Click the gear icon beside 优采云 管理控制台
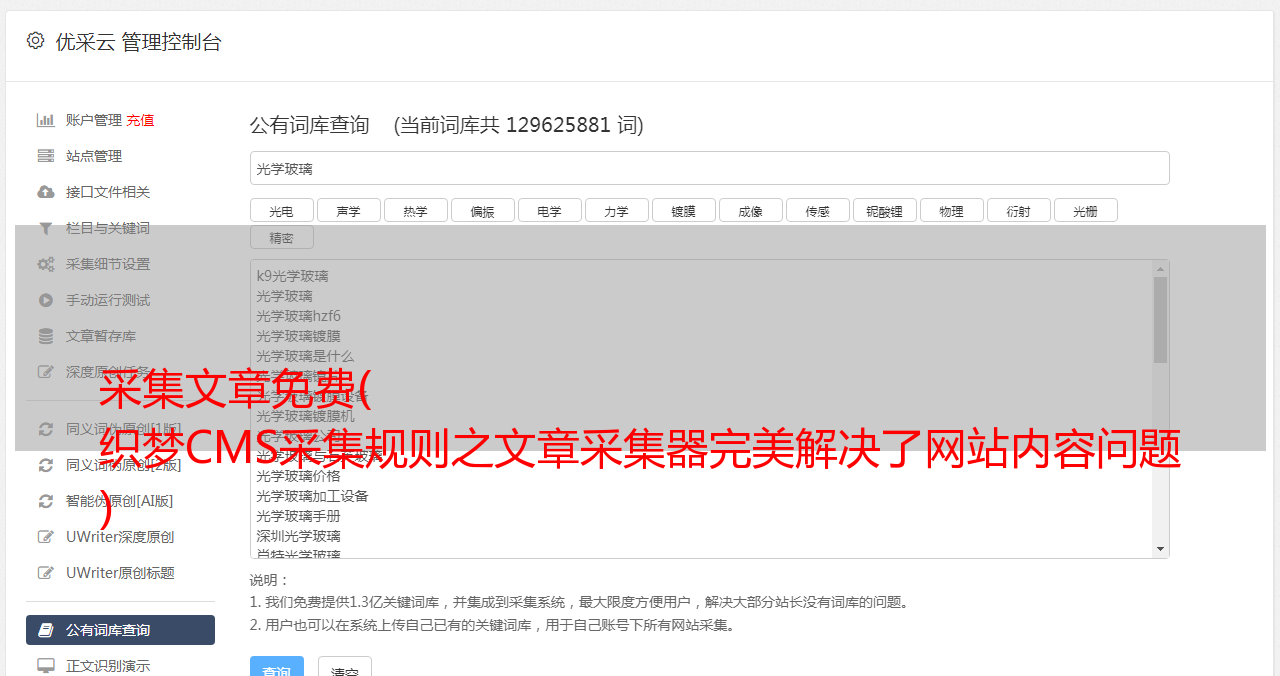This screenshot has height=676, width=1280. (35, 41)
